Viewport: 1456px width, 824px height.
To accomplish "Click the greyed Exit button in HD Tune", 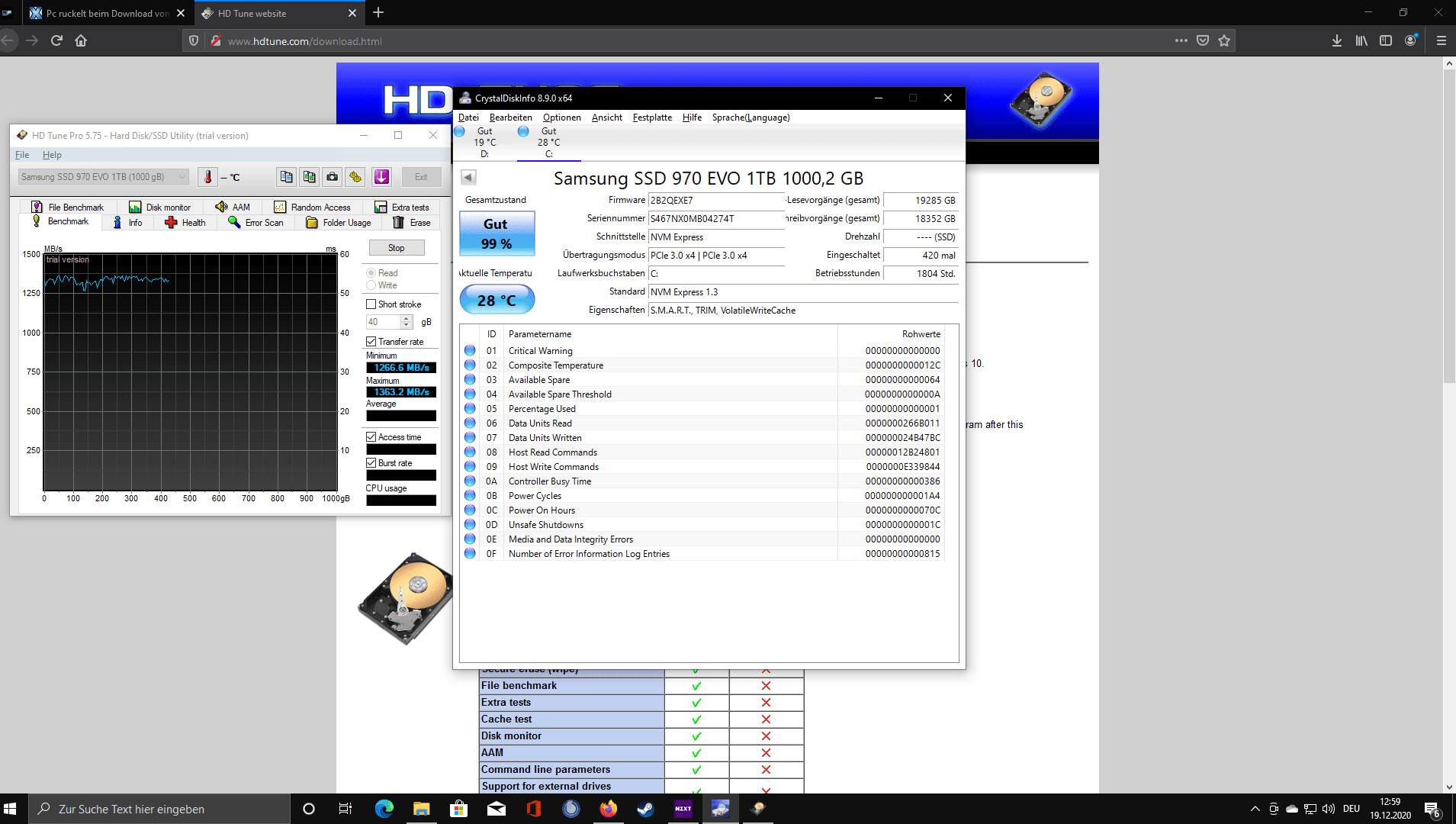I will click(x=421, y=177).
